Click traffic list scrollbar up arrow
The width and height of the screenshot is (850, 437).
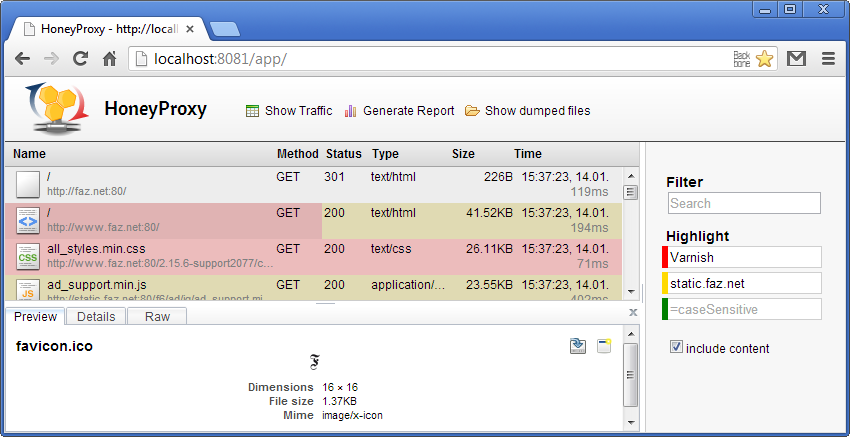coord(630,176)
